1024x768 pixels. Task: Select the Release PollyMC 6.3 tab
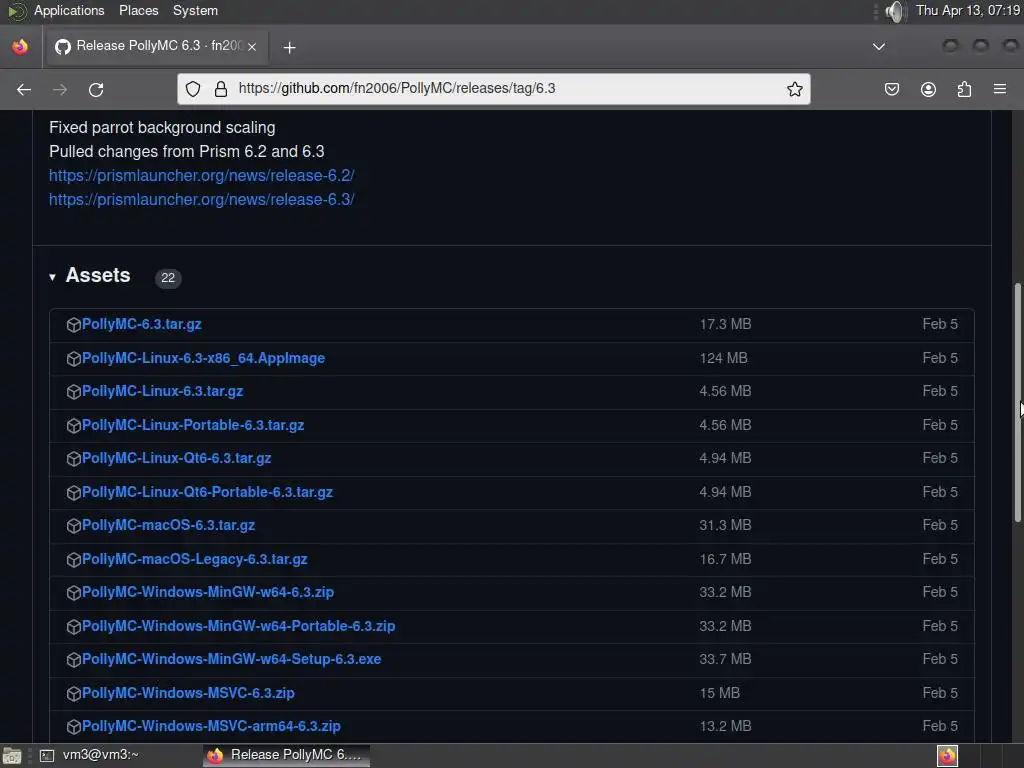155,46
